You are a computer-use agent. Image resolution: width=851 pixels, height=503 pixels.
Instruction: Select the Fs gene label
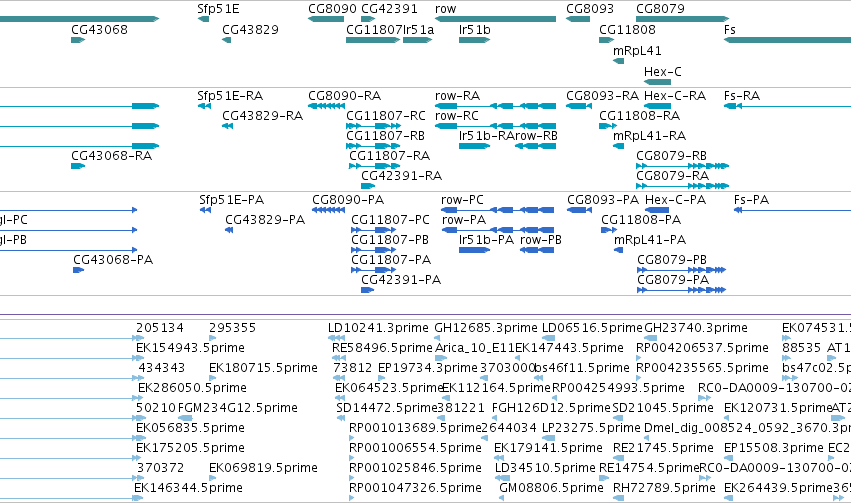point(730,30)
